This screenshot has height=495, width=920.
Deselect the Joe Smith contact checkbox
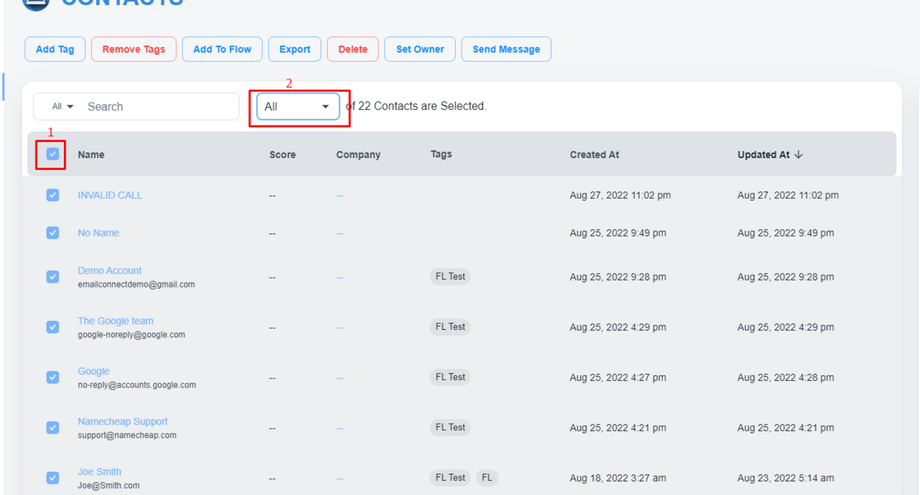53,477
